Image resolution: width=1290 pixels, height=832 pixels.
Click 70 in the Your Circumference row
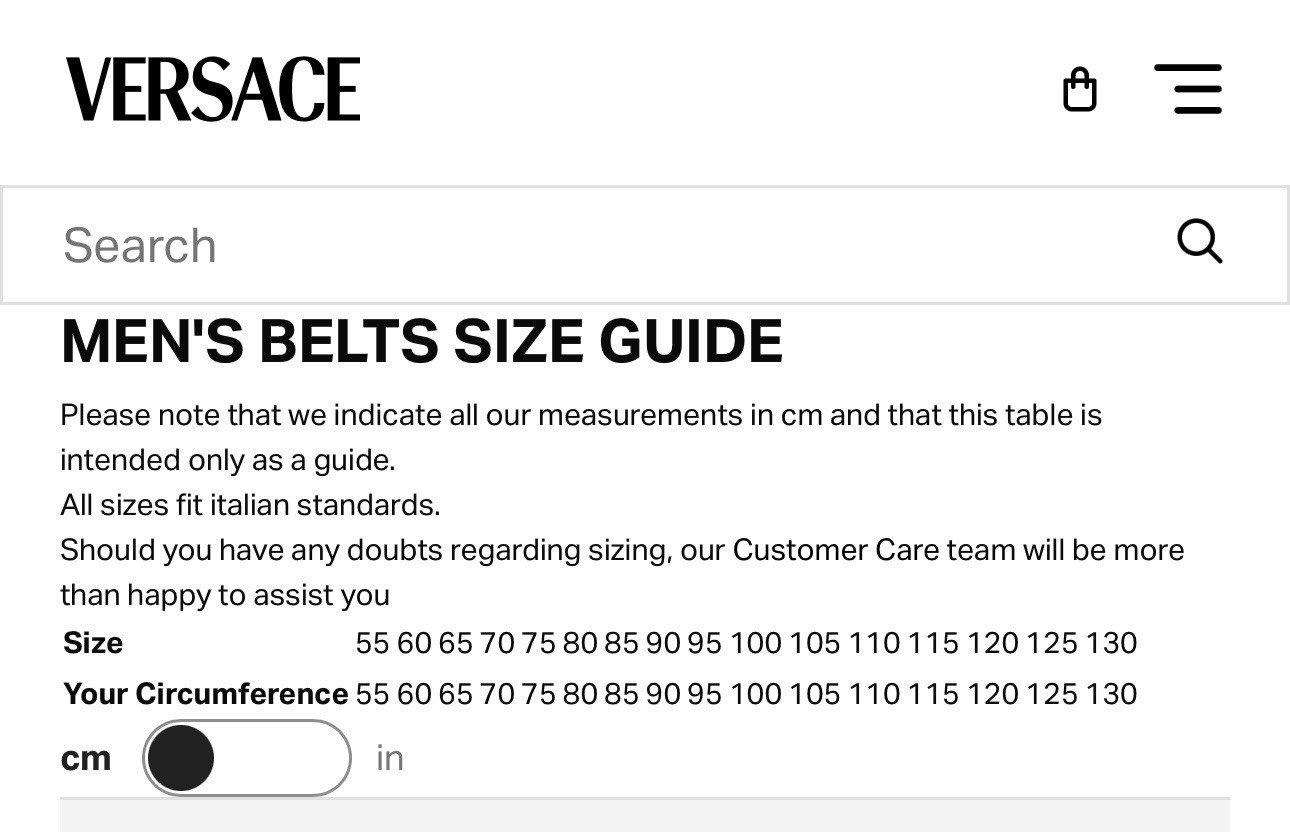497,694
